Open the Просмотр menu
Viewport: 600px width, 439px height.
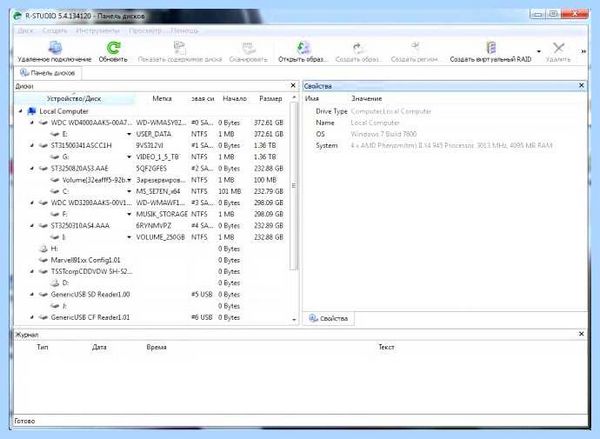[x=145, y=31]
